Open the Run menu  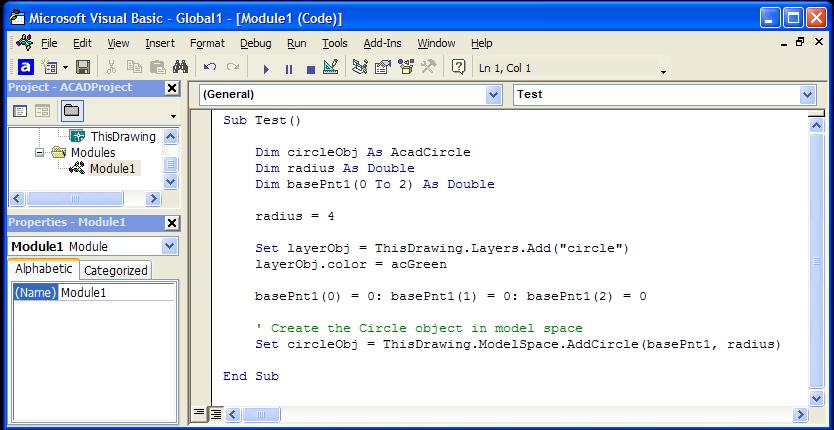[x=297, y=44]
